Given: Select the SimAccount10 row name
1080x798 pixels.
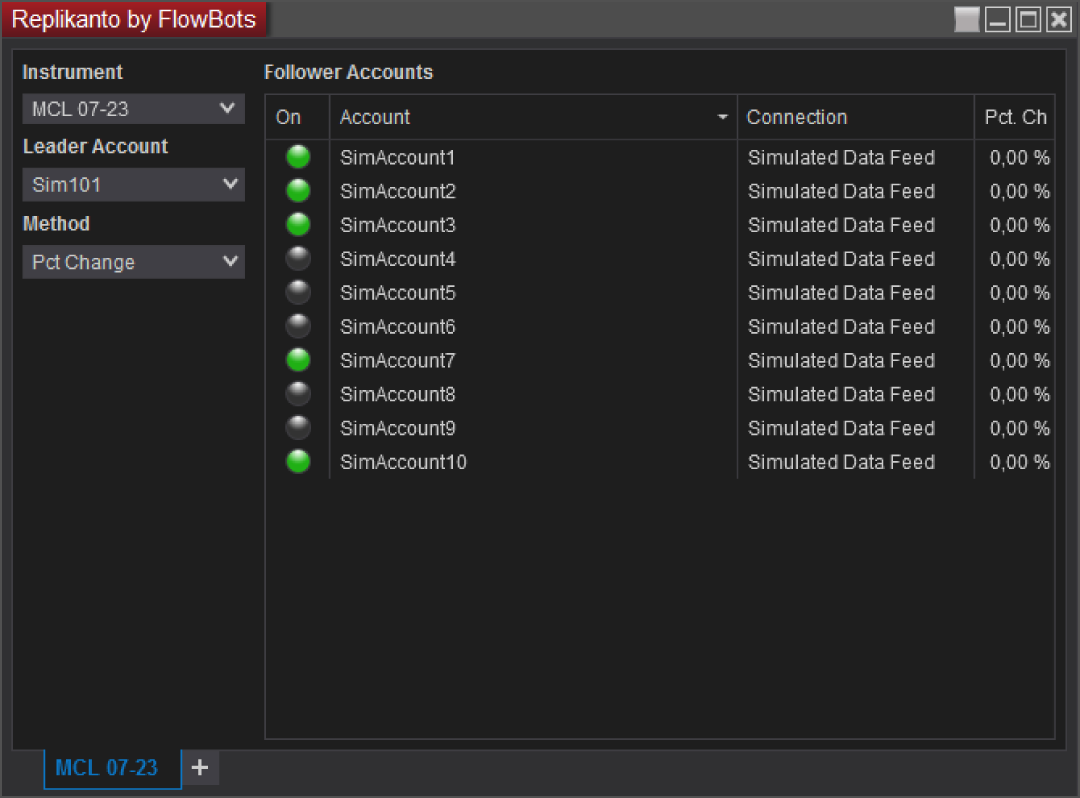Looking at the screenshot, I should (403, 462).
